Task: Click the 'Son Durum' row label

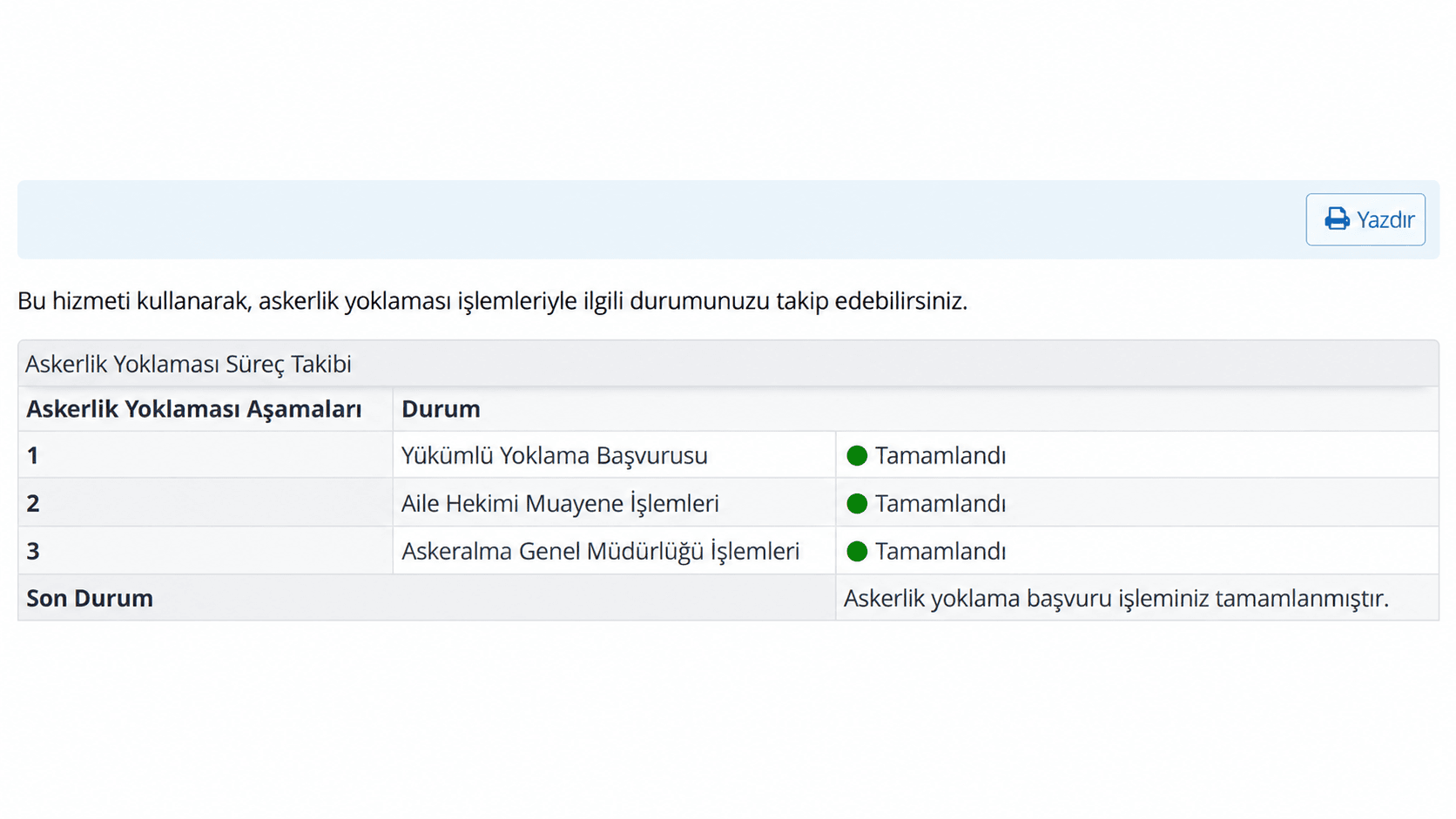Action: [90, 598]
